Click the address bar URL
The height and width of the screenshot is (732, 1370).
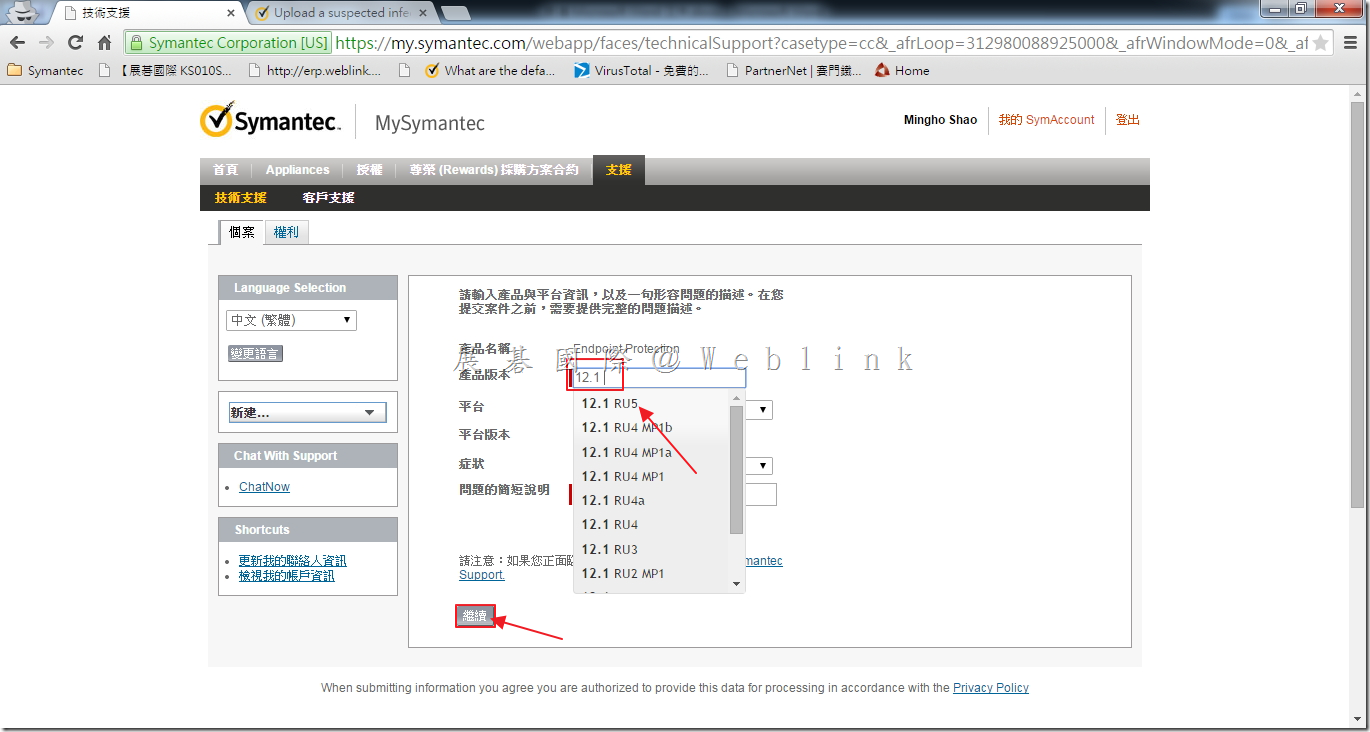coord(820,43)
